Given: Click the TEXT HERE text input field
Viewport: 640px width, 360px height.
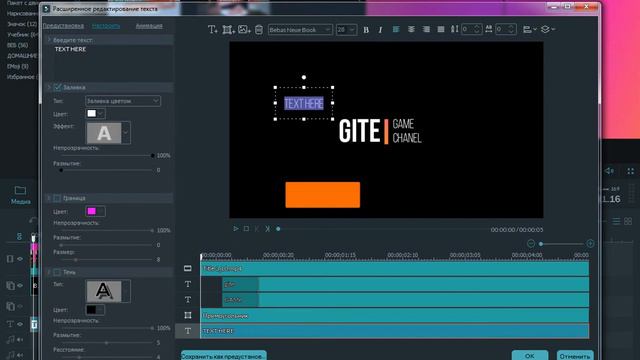Looking at the screenshot, I should coord(114,63).
